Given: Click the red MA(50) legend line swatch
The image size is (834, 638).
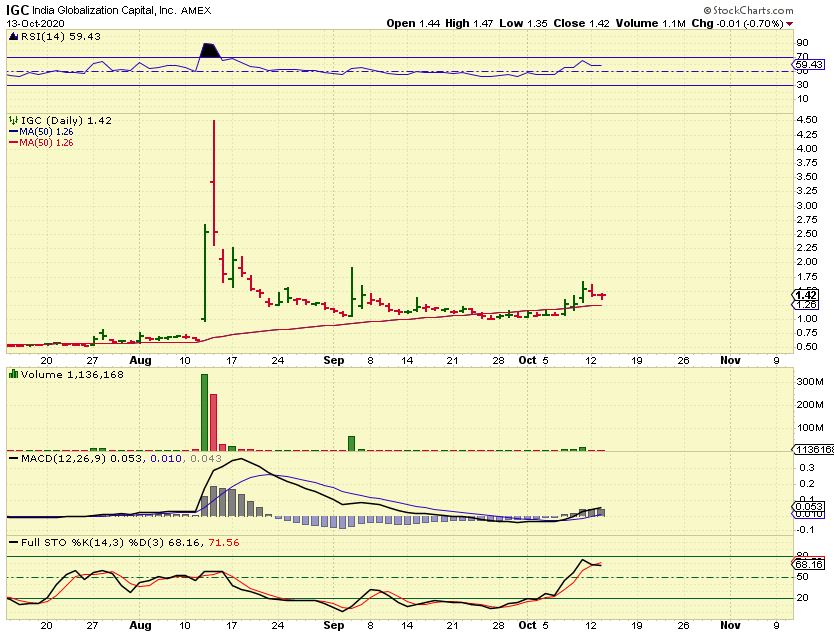Looking at the screenshot, I should pyautogui.click(x=14, y=142).
